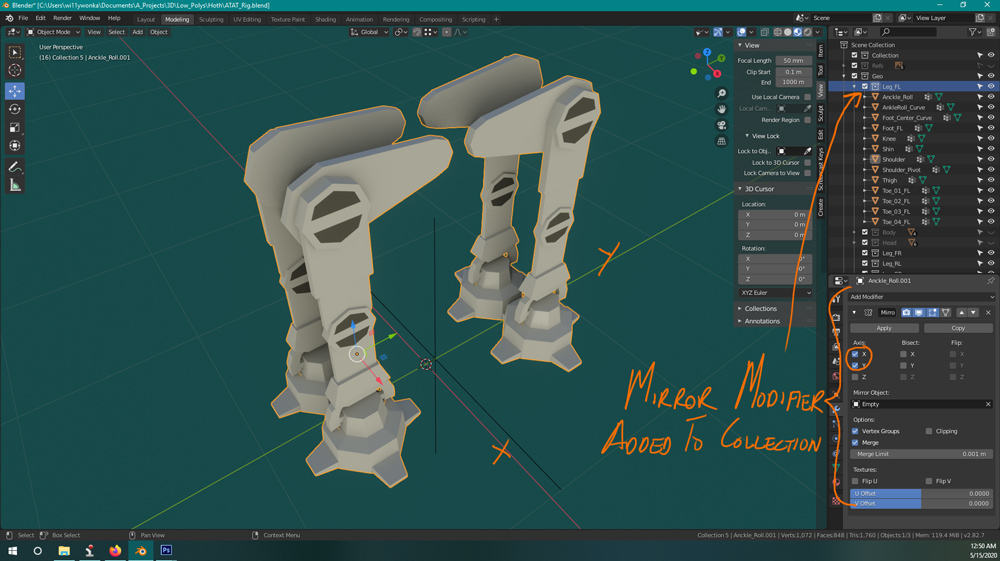Enable Lock to 3D Cursor checkbox
The height and width of the screenshot is (561, 1000).
807,163
